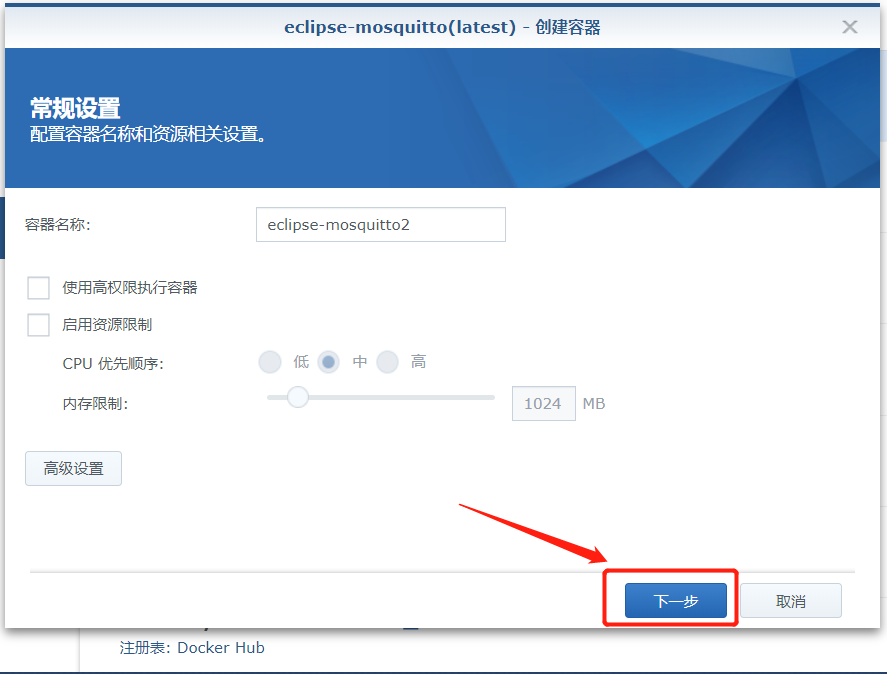887x674 pixels.
Task: Click the 容器名称 text field
Action: pyautogui.click(x=381, y=225)
